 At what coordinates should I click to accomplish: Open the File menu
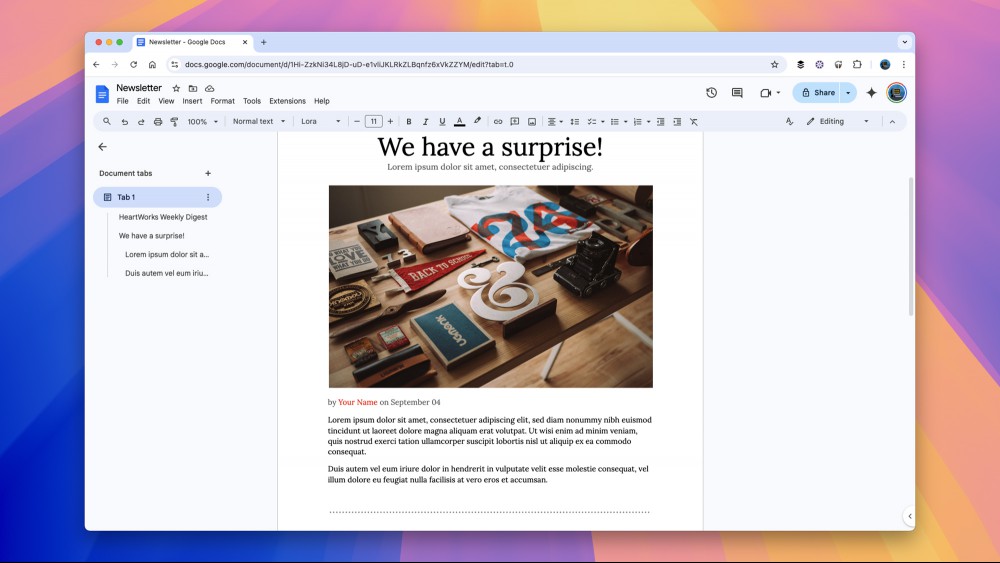click(x=122, y=101)
